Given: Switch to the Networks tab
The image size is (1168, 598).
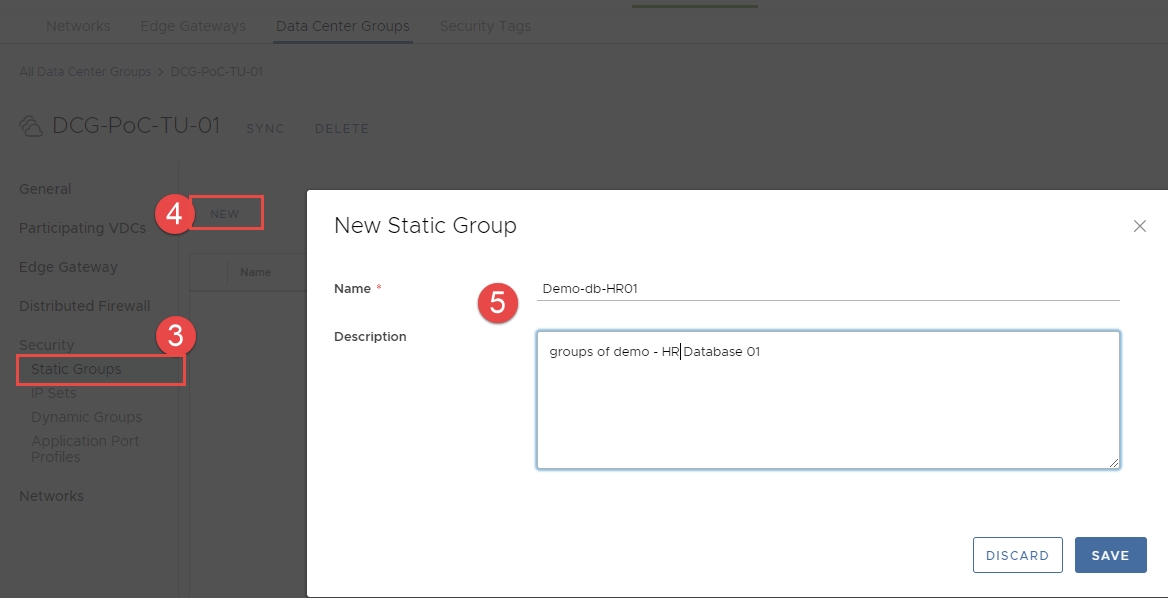Looking at the screenshot, I should point(78,26).
